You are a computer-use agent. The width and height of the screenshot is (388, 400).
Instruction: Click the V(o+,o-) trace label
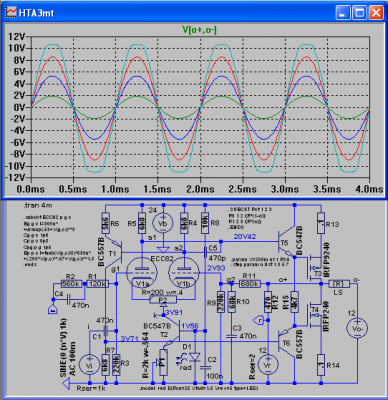(x=200, y=30)
